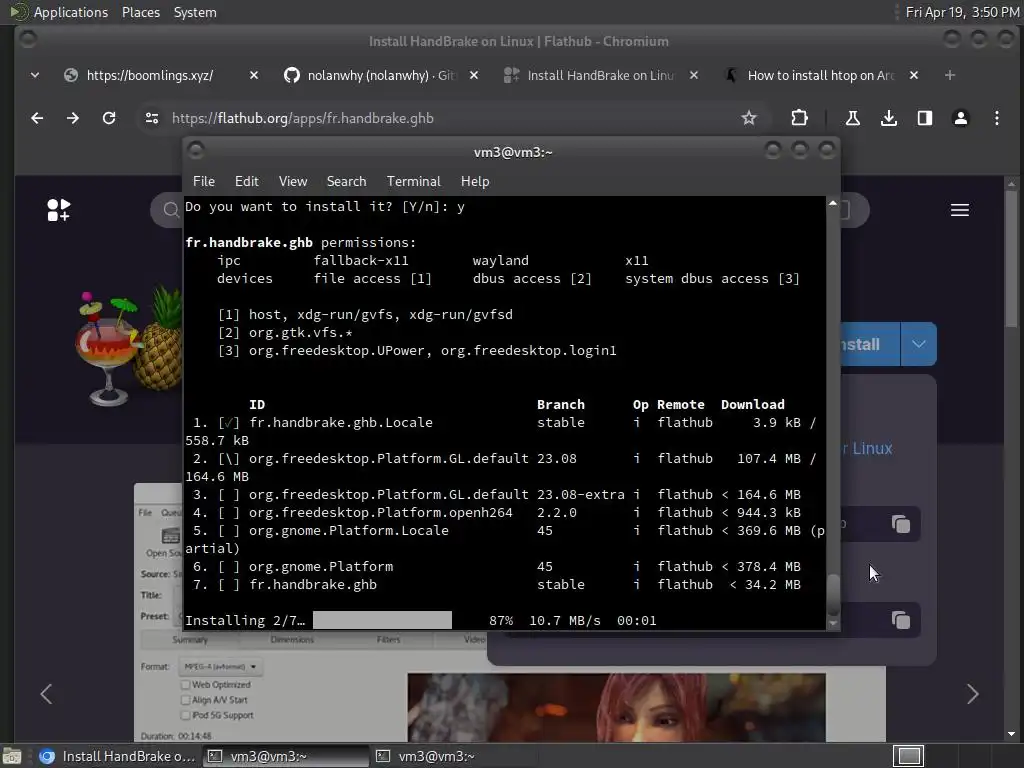
Task: Switch to nolanwhy GitHub browser tab
Action: pos(381,75)
